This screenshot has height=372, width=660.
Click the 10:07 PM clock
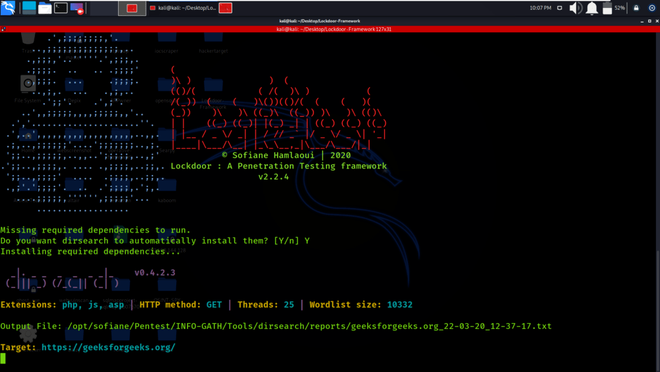pos(540,8)
